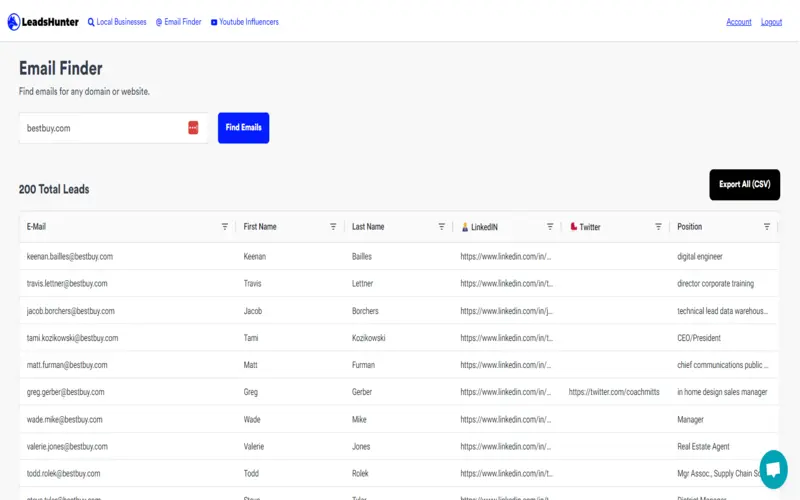Click first name 'Wade'
This screenshot has height=500, width=800.
pos(252,419)
